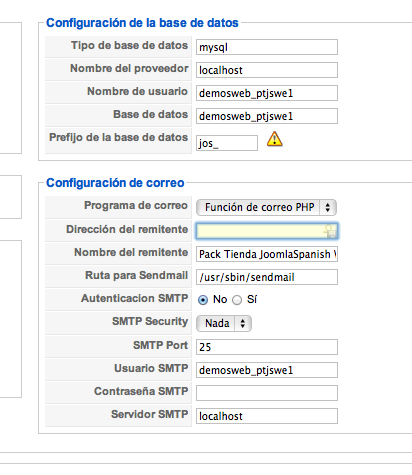
Task: Click the database Nombre de usuario field
Action: (267, 93)
